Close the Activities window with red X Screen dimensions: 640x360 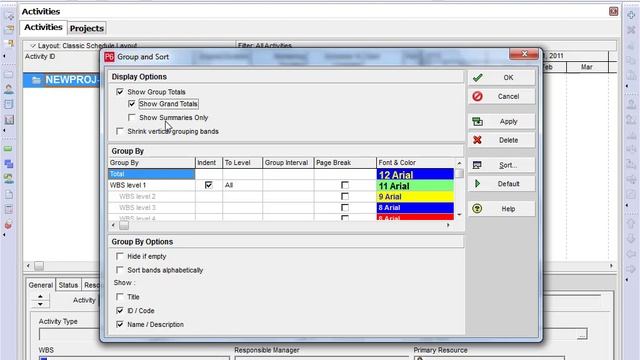pyautogui.click(x=613, y=11)
